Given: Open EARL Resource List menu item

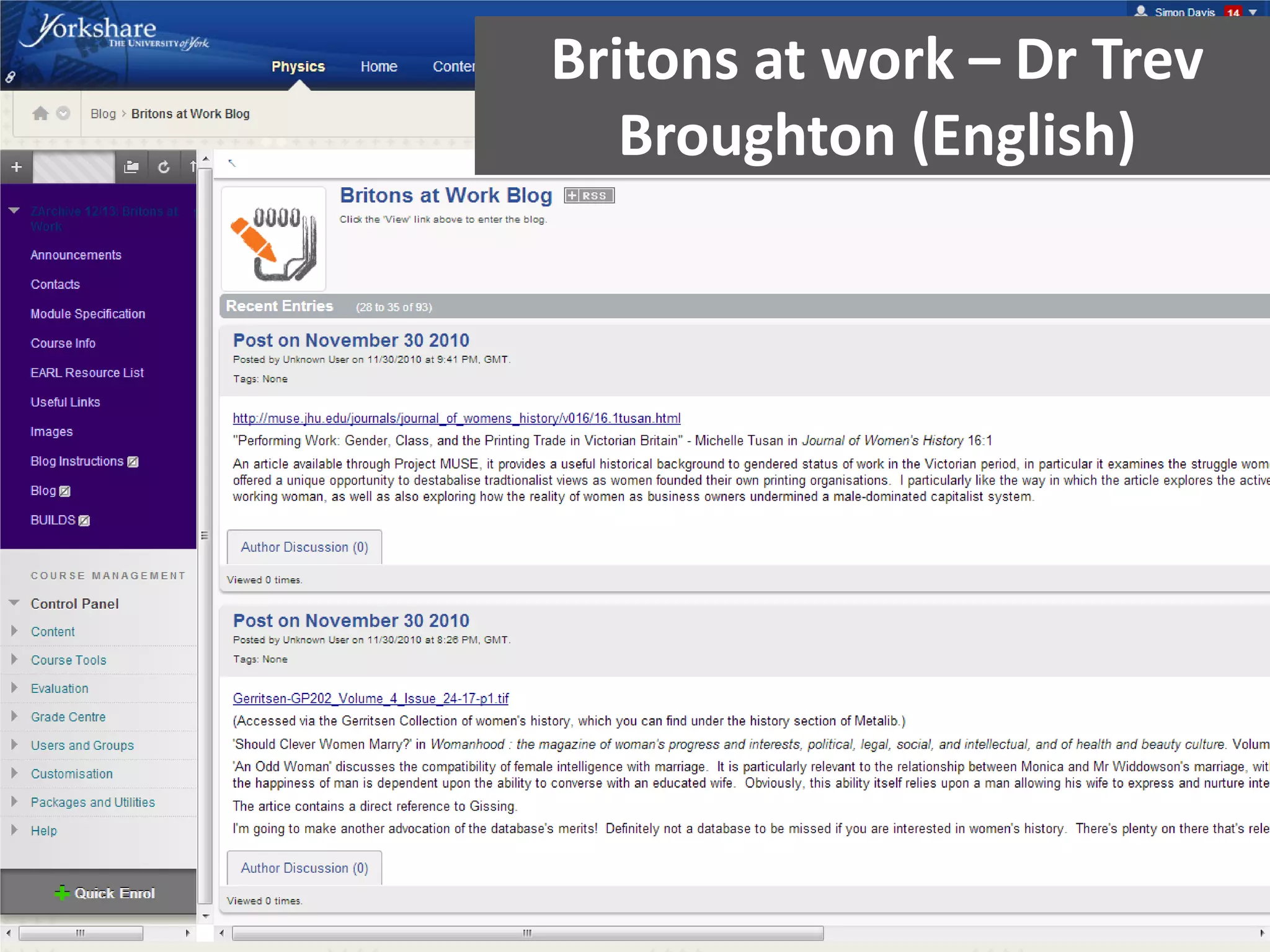Looking at the screenshot, I should coord(87,372).
